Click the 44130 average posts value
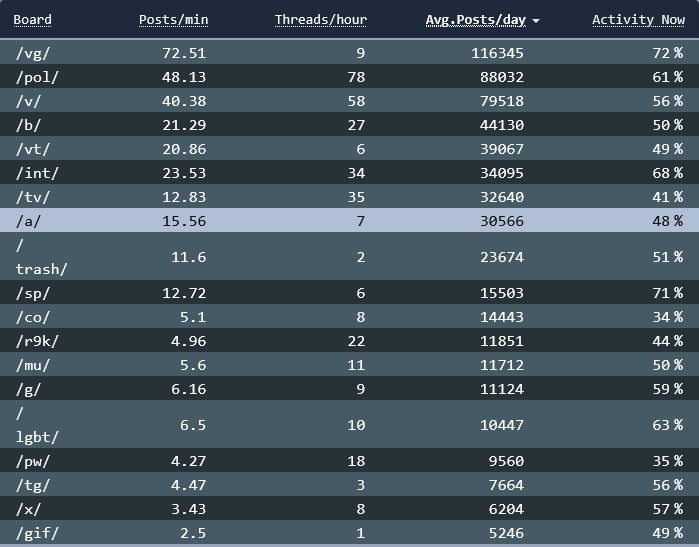This screenshot has height=547, width=699. [502, 125]
